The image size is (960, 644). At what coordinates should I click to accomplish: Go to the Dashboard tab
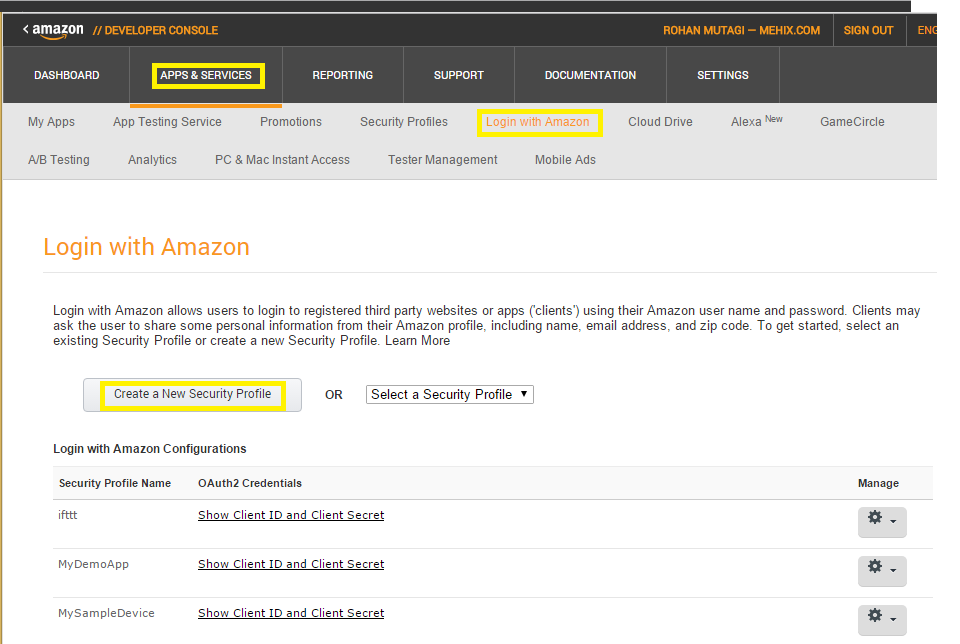pyautogui.click(x=67, y=75)
